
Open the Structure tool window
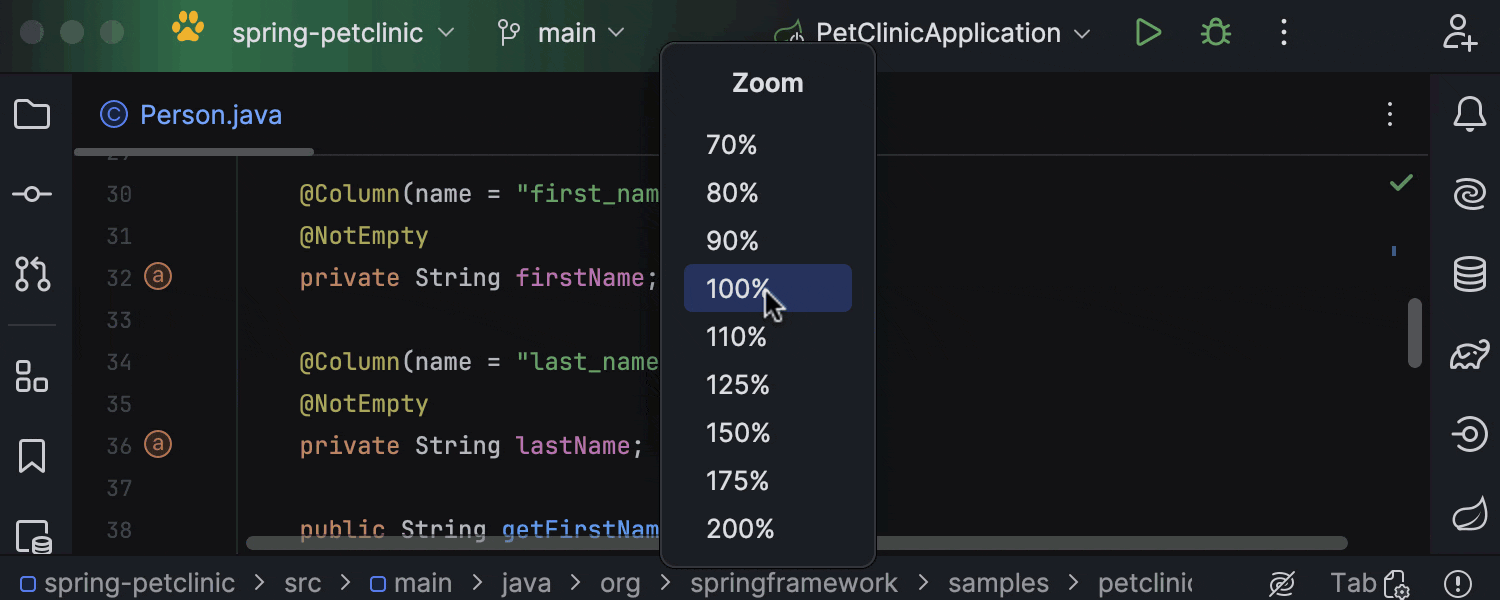click(32, 377)
